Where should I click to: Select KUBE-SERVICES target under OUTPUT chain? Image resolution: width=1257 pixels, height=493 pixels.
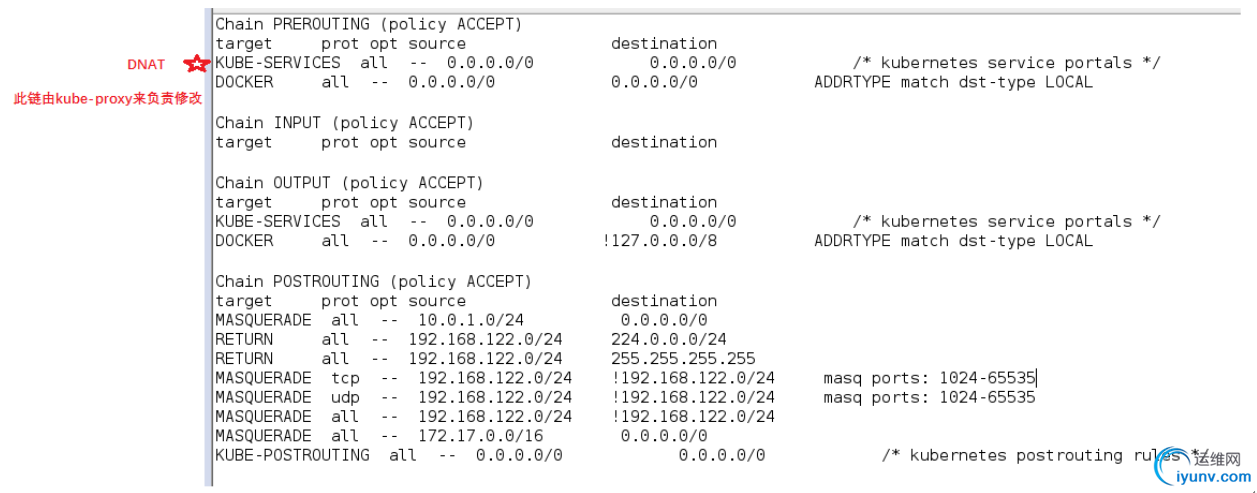[x=278, y=221]
